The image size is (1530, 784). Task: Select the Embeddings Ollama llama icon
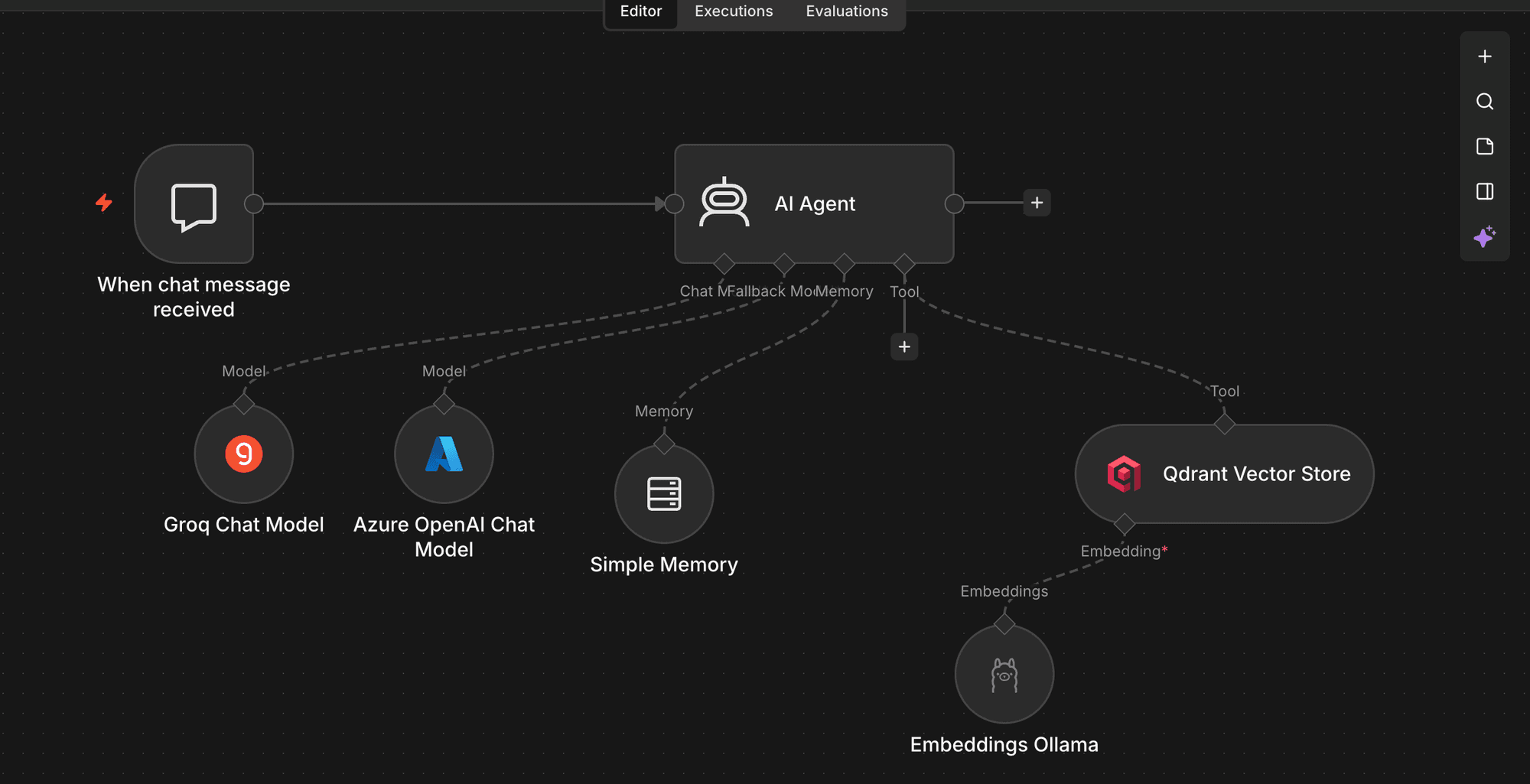(x=1004, y=674)
